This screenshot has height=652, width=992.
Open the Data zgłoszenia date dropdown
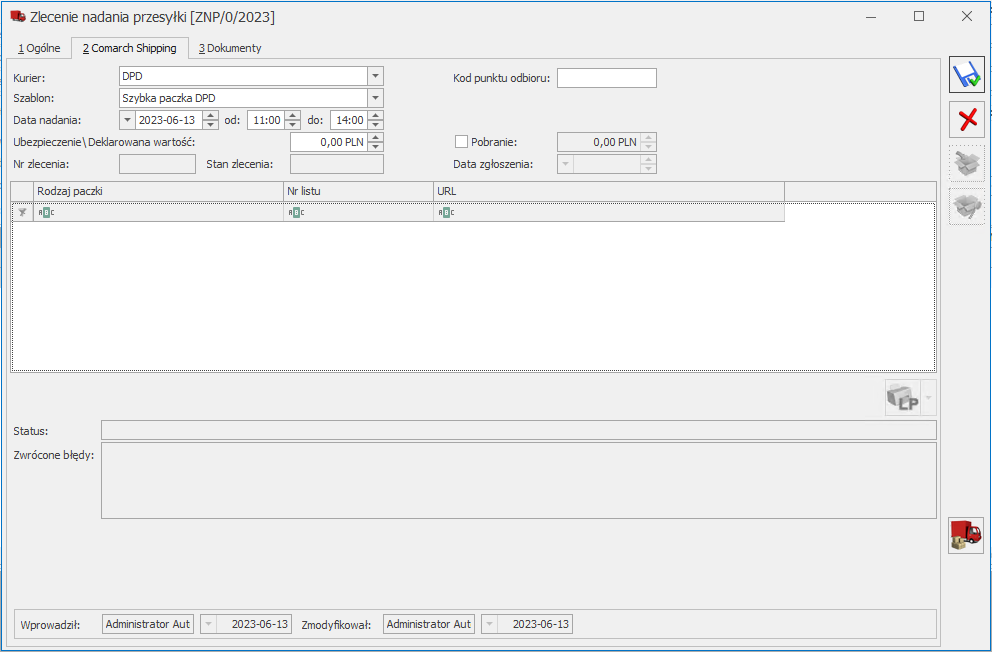pos(565,164)
